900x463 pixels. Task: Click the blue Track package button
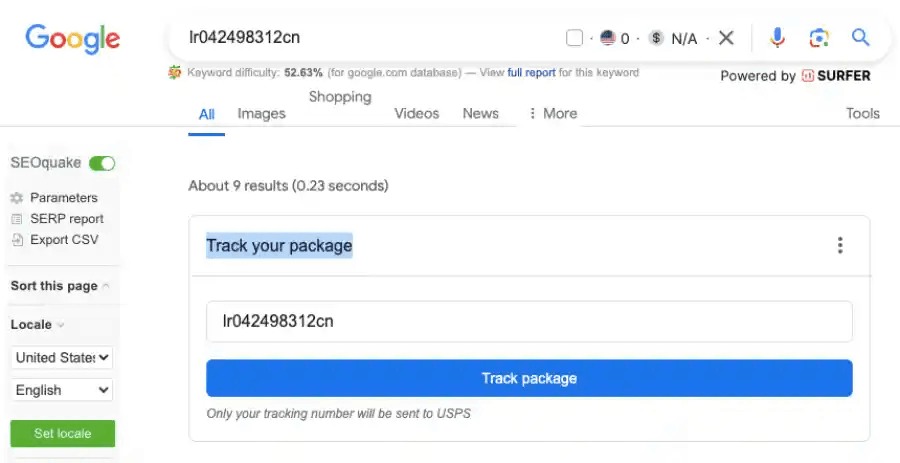point(529,378)
